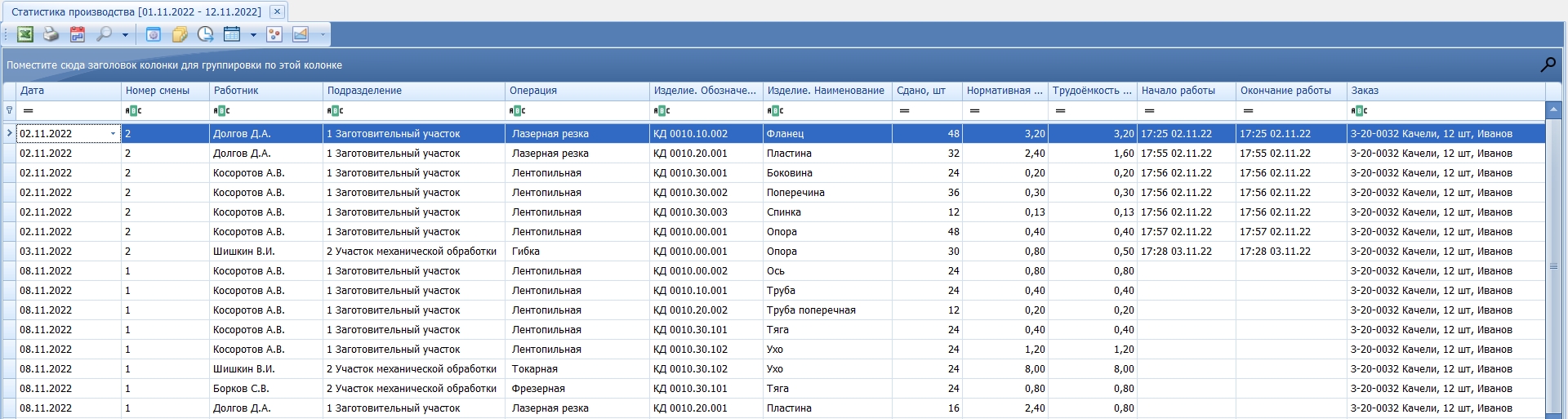Click Шишкин В.И. in 03.11.2022 row

point(266,251)
